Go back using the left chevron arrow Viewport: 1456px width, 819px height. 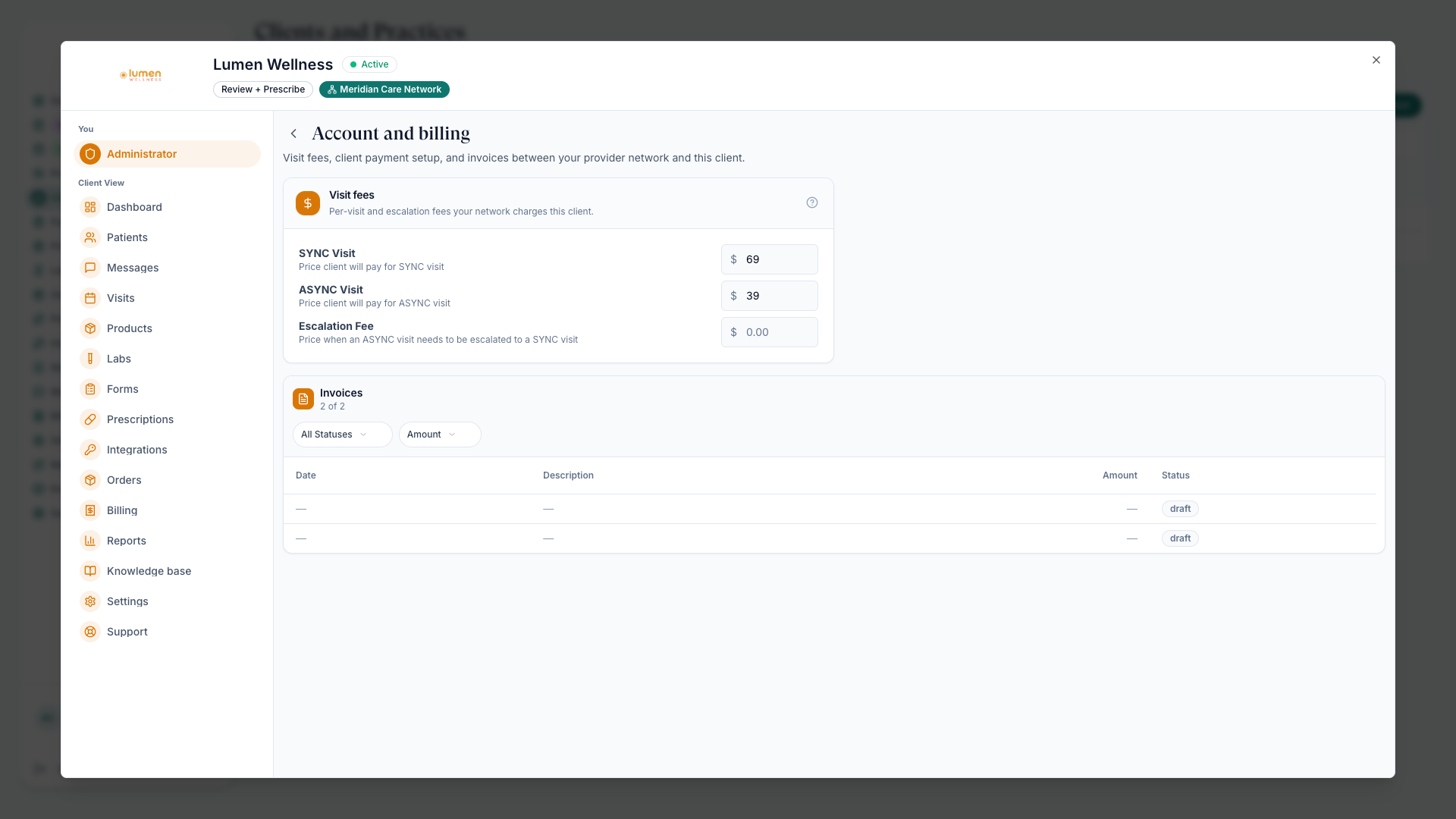(293, 133)
